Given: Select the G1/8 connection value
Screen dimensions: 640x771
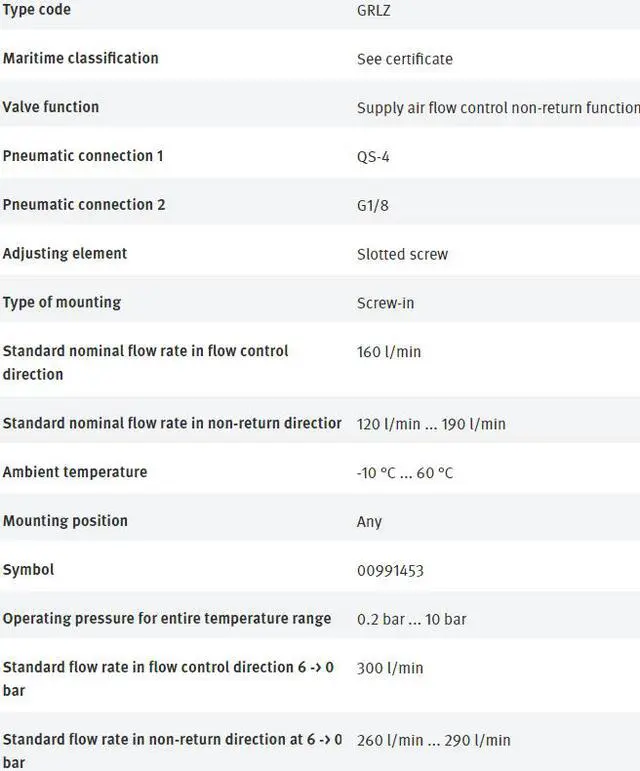Looking at the screenshot, I should tap(373, 205).
